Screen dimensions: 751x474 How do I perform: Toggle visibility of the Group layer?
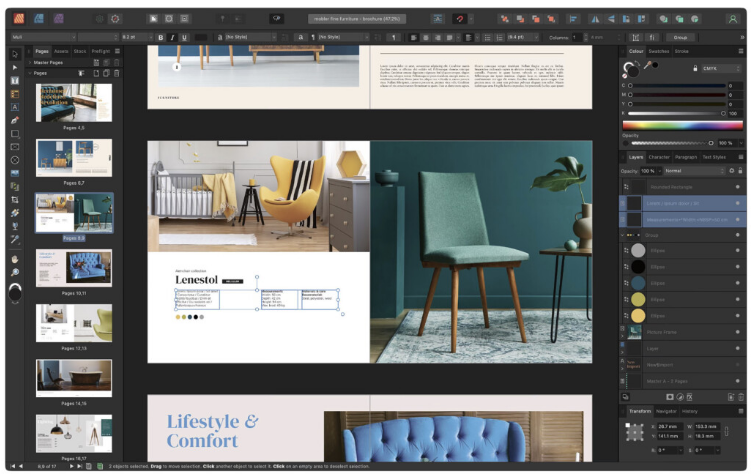(x=738, y=234)
